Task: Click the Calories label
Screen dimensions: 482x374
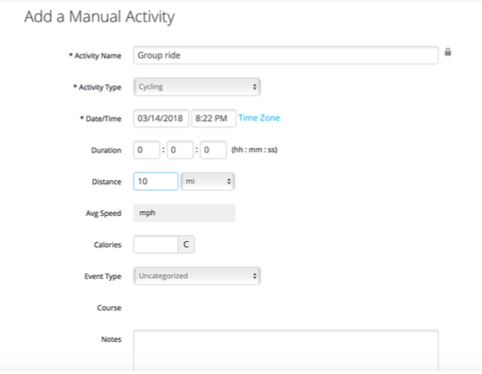Action: (x=108, y=245)
